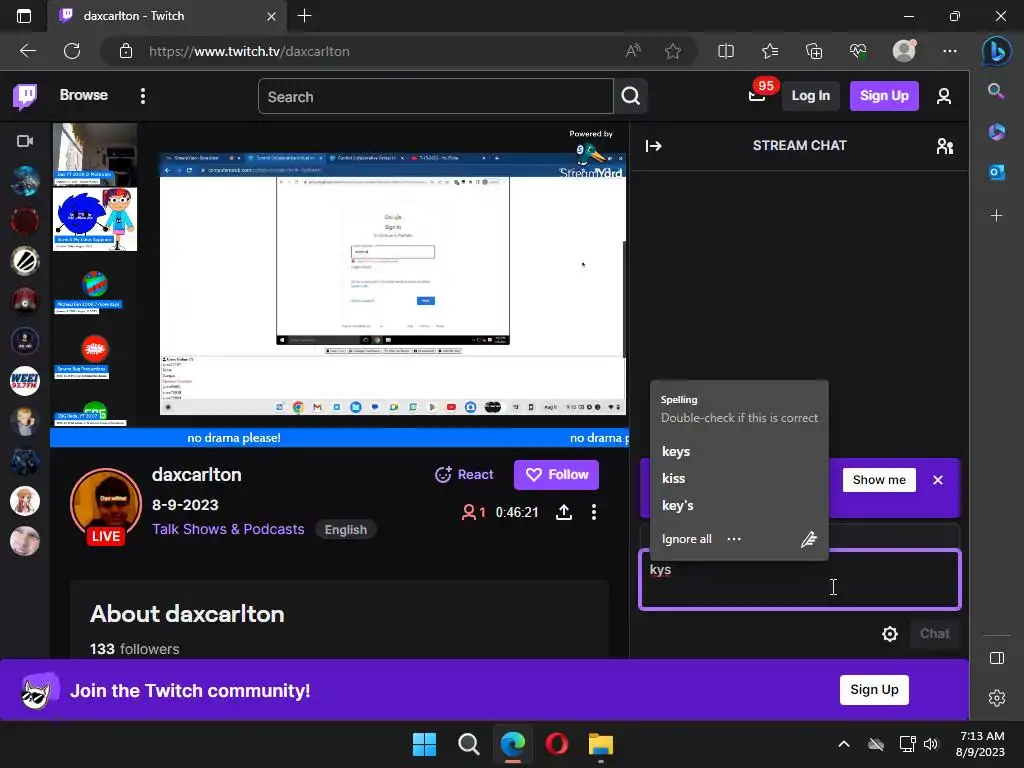Open the tab actions menu icon

pyautogui.click(x=24, y=16)
